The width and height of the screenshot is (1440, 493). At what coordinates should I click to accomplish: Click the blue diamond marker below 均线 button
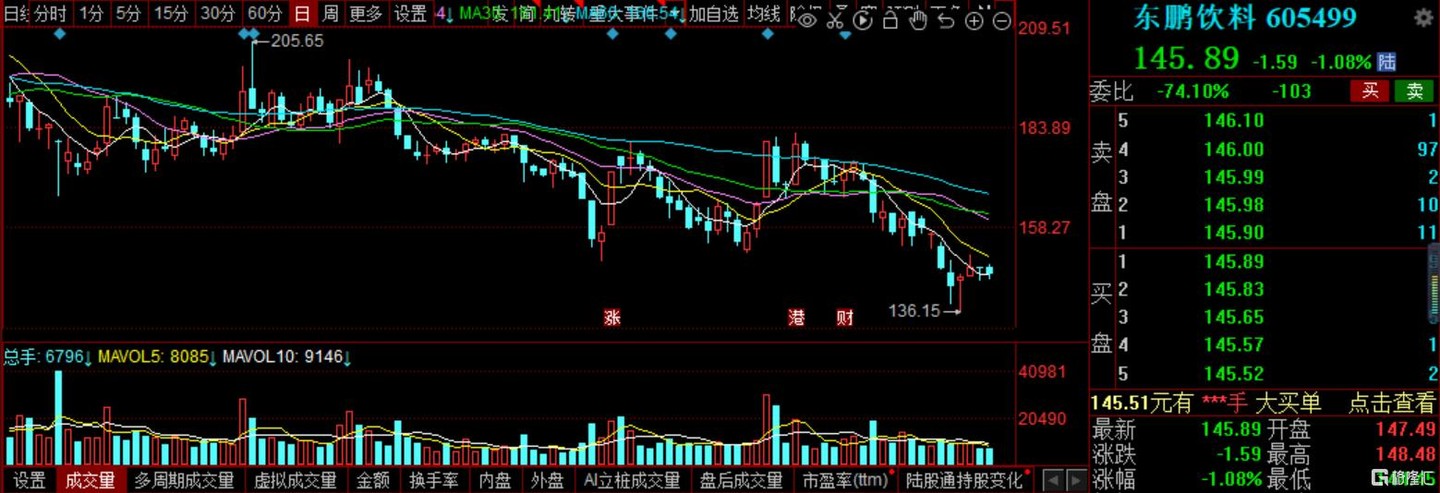click(x=767, y=35)
